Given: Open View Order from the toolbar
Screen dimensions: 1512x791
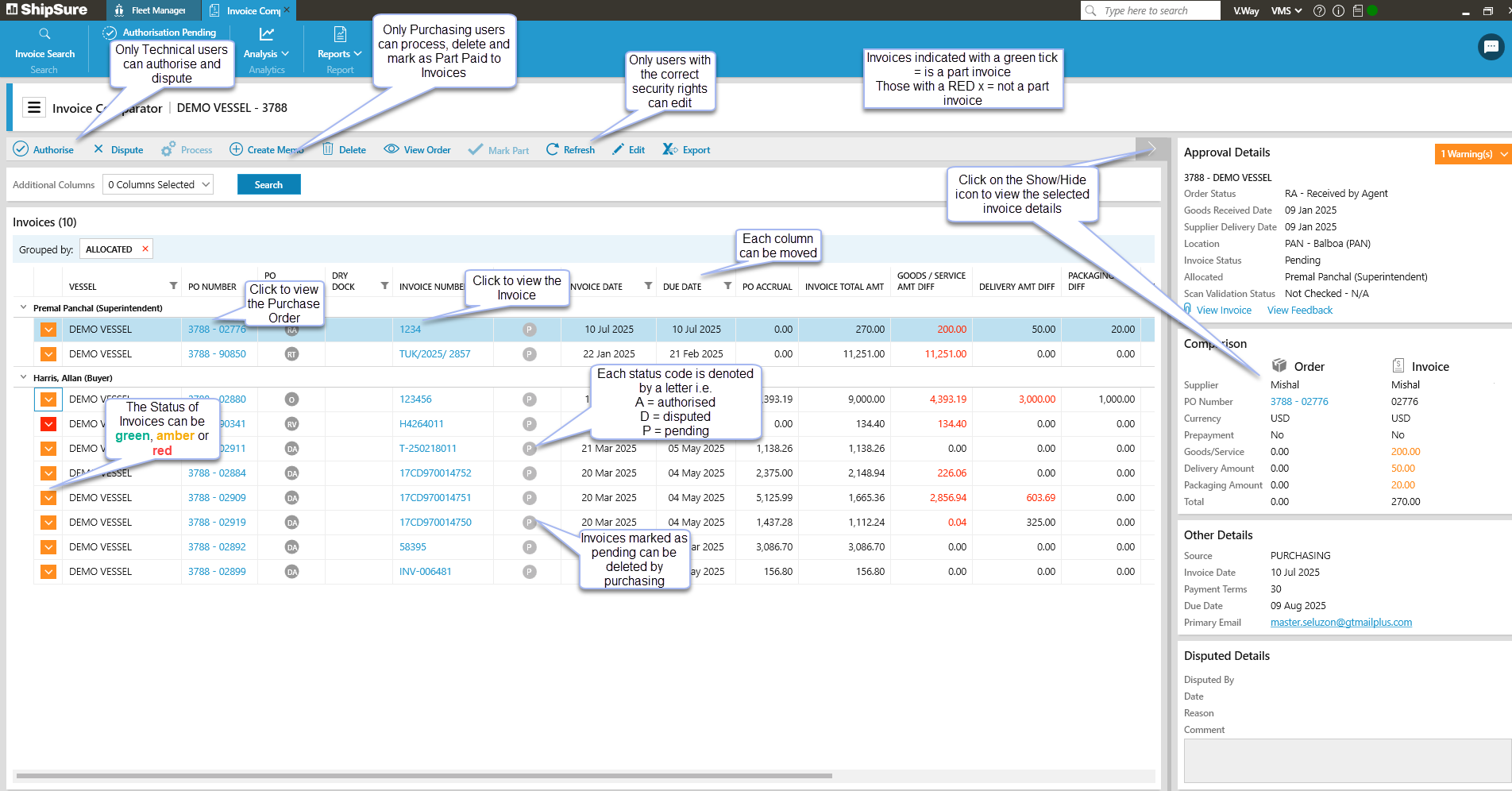Looking at the screenshot, I should pyautogui.click(x=417, y=149).
